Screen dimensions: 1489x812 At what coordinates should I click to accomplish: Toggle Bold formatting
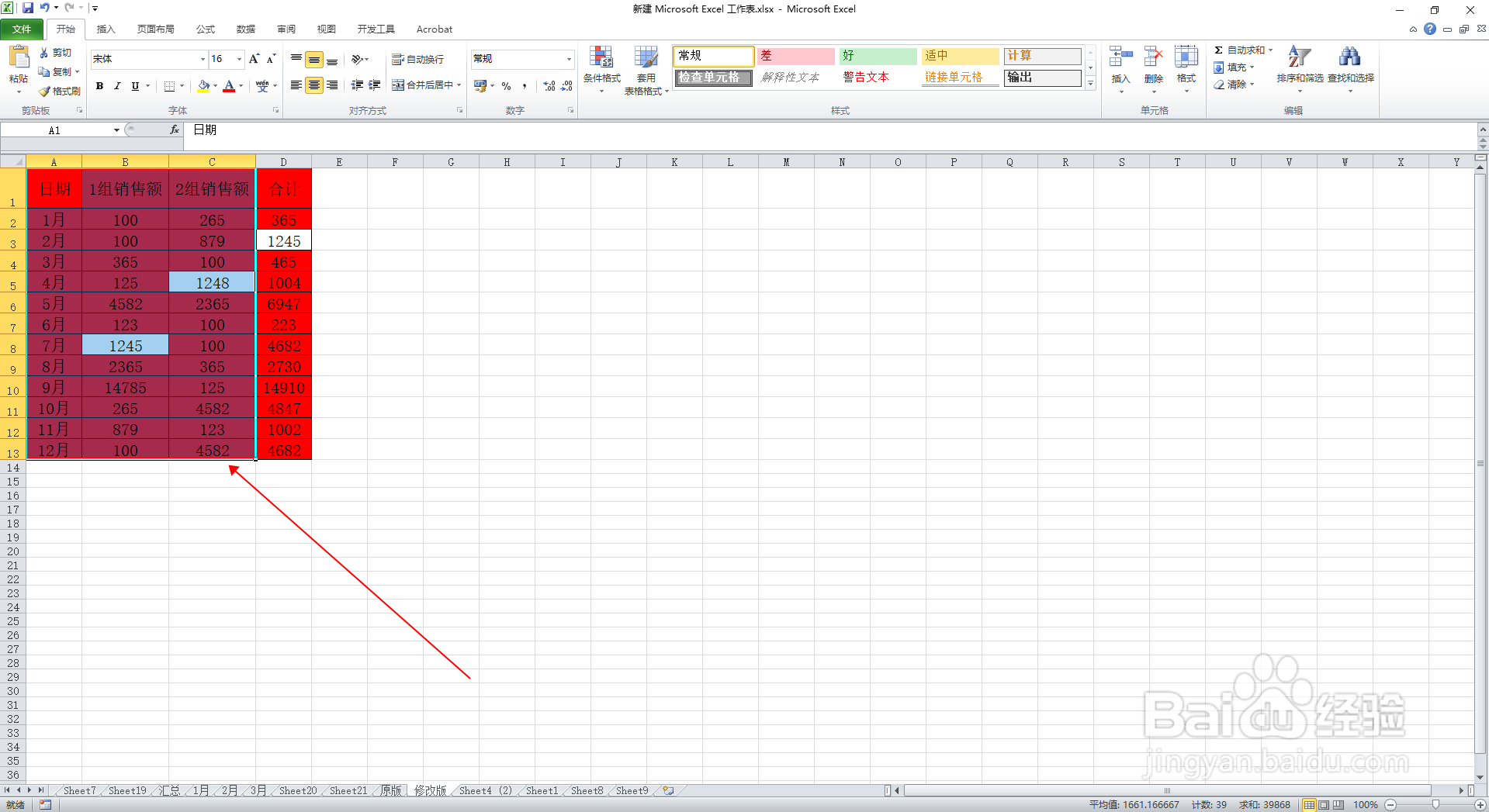[x=99, y=86]
